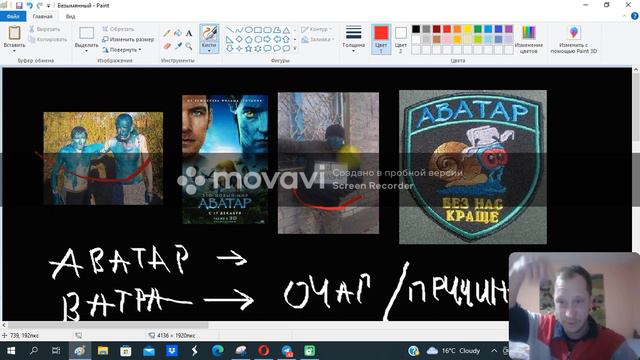Pick the yellow color swatch

[467, 29]
